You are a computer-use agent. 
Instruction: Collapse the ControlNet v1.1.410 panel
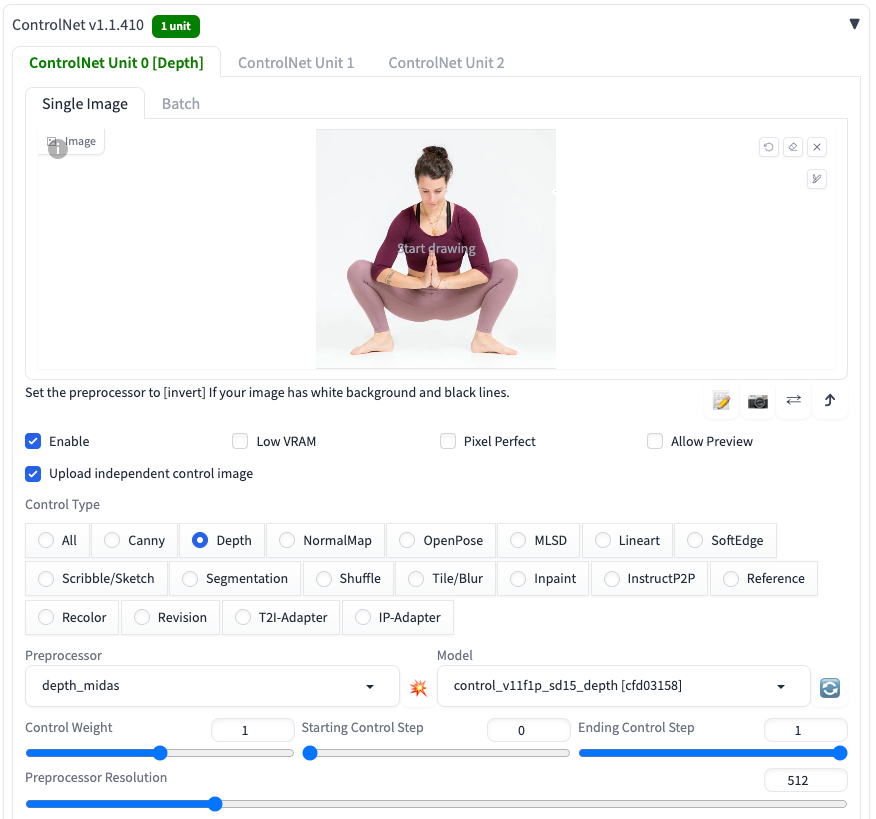pyautogui.click(x=854, y=24)
